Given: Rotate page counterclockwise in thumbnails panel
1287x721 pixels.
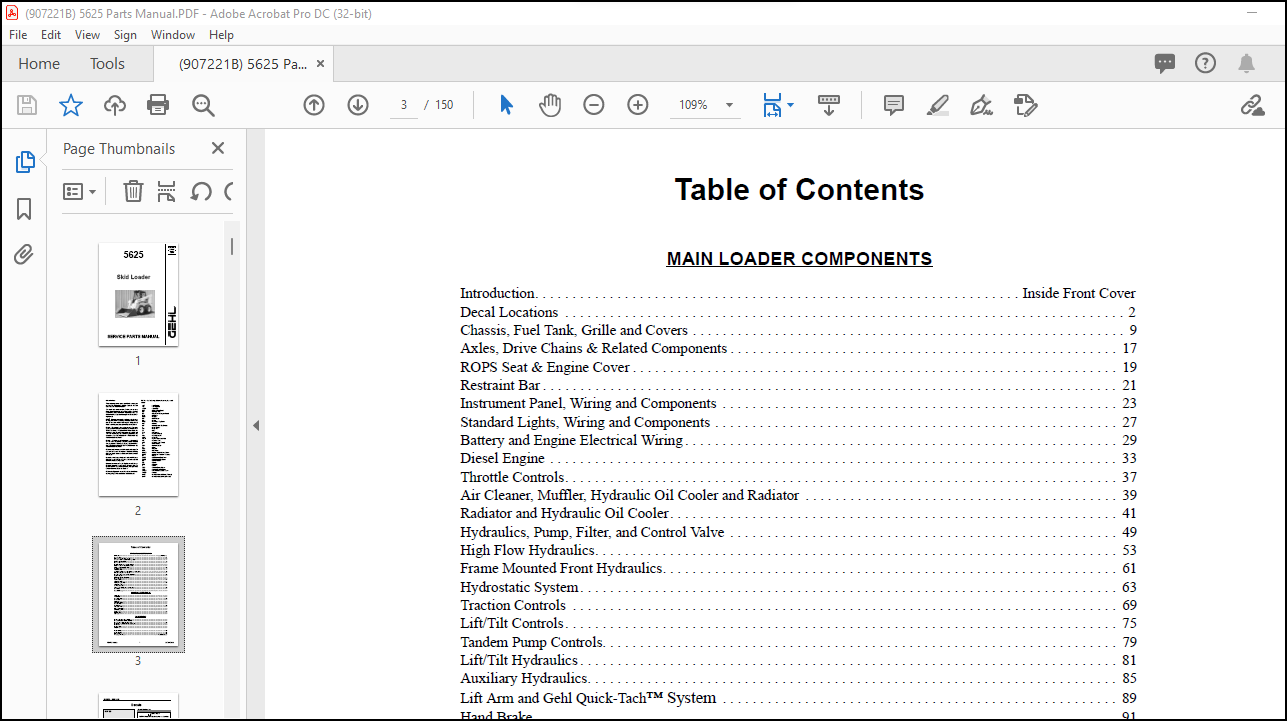Looking at the screenshot, I should [x=201, y=191].
